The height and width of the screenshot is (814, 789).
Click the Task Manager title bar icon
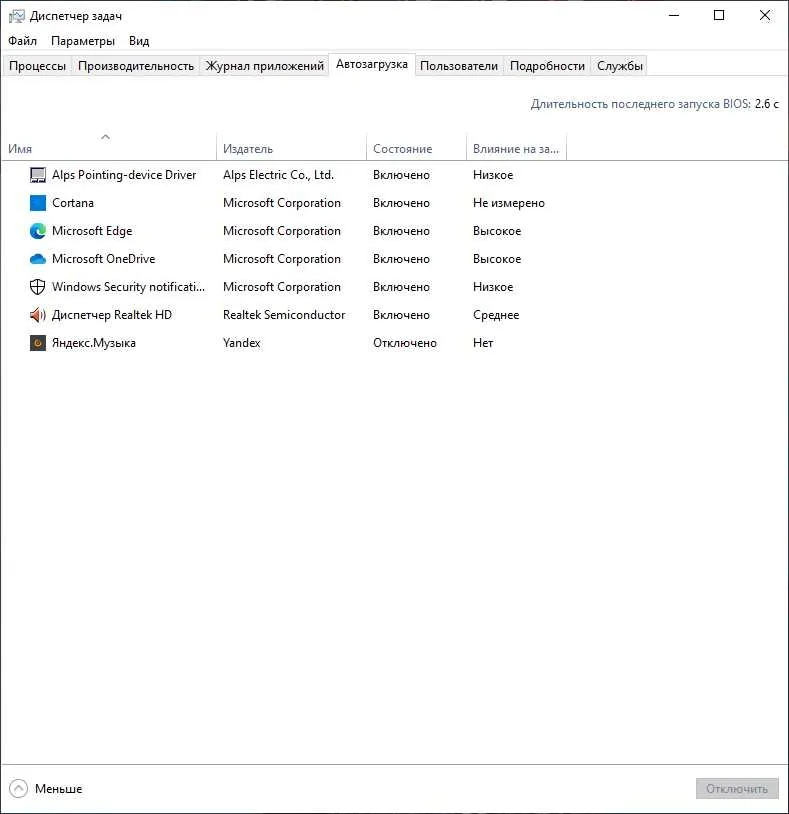[17, 16]
